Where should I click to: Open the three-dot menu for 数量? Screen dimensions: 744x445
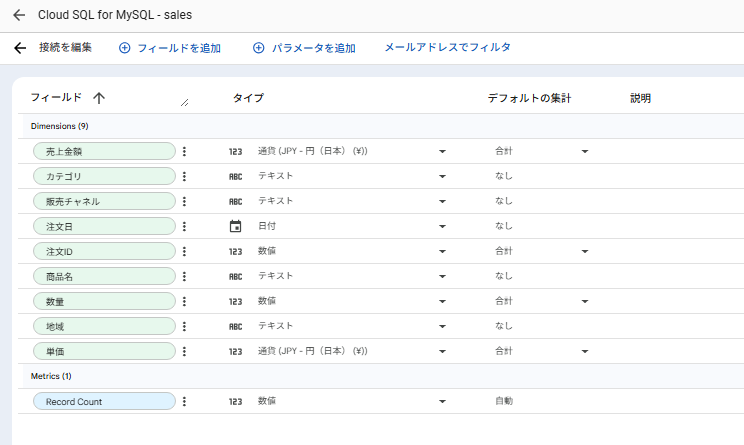point(184,301)
